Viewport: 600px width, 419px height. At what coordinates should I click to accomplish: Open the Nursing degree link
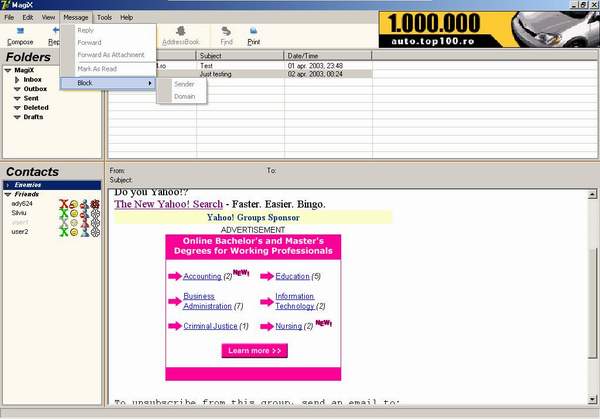(x=289, y=326)
